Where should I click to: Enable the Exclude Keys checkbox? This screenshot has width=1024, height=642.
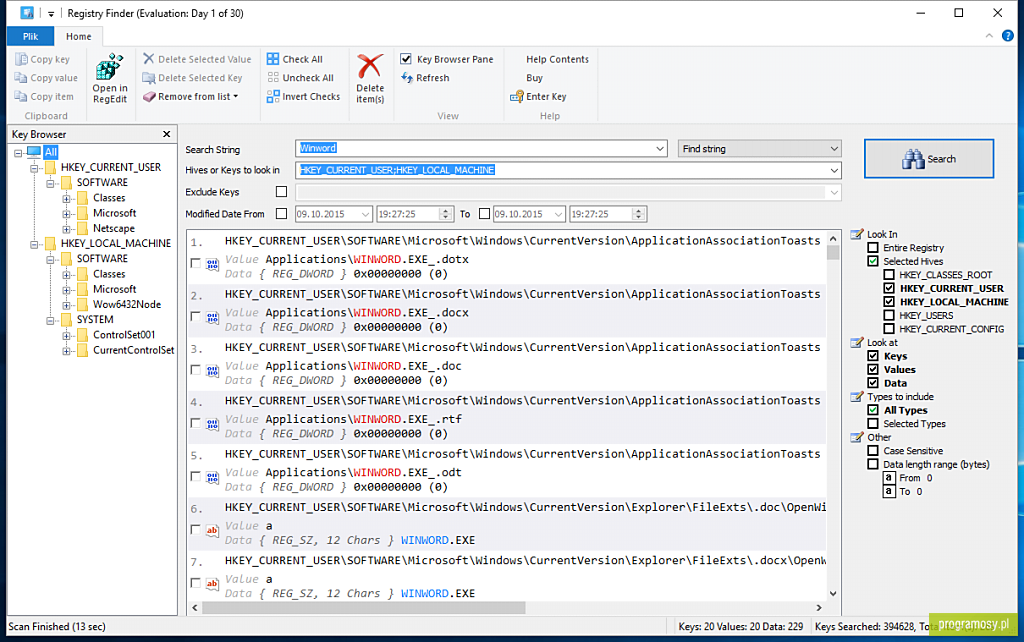[281, 191]
